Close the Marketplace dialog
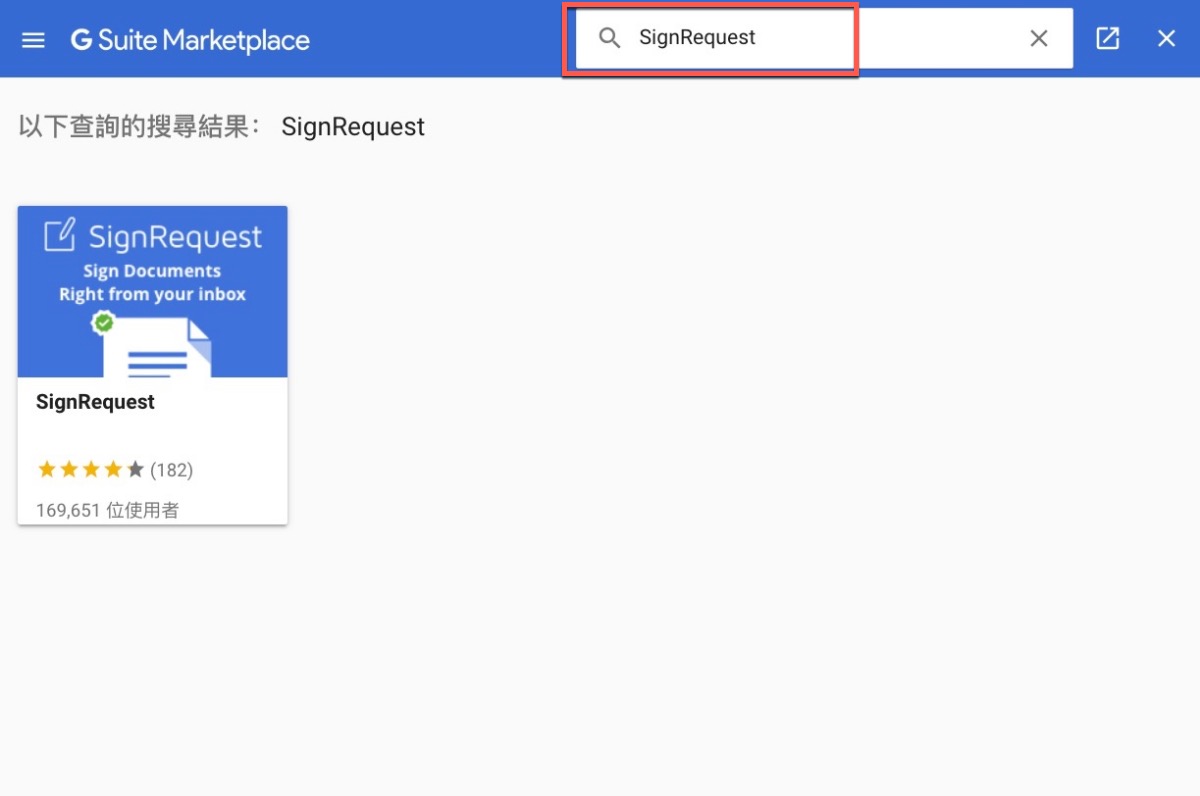The width and height of the screenshot is (1200, 796). tap(1166, 38)
